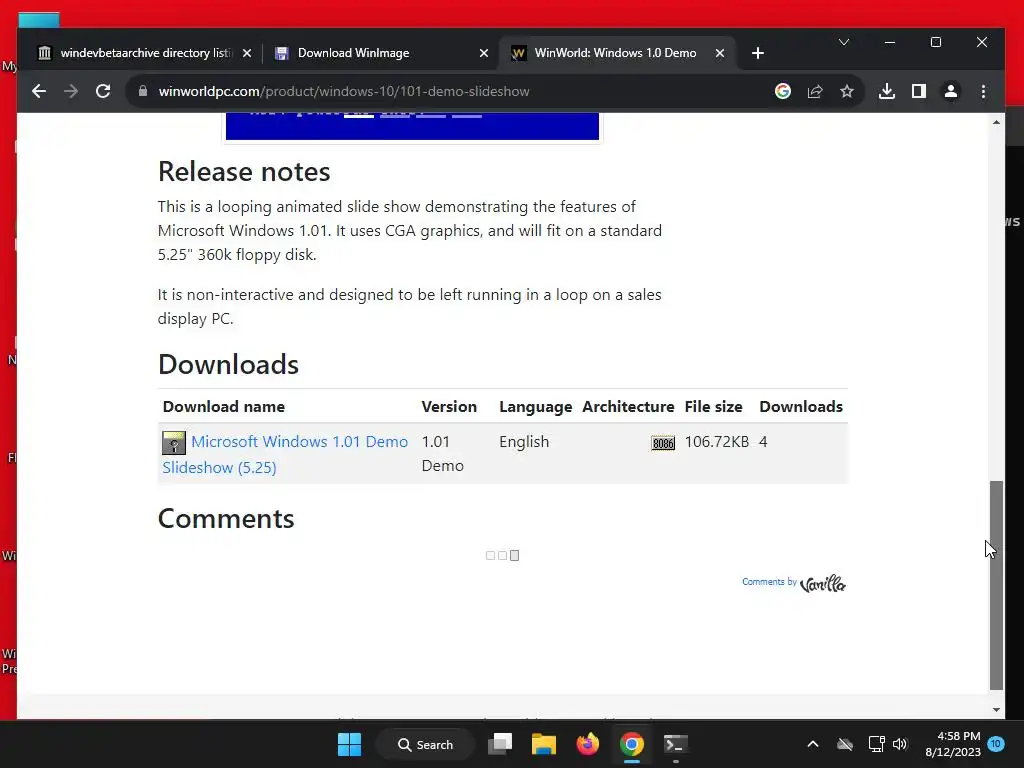This screenshot has width=1024, height=768.
Task: Open the clock and date 4:58 PM
Action: tap(953, 744)
